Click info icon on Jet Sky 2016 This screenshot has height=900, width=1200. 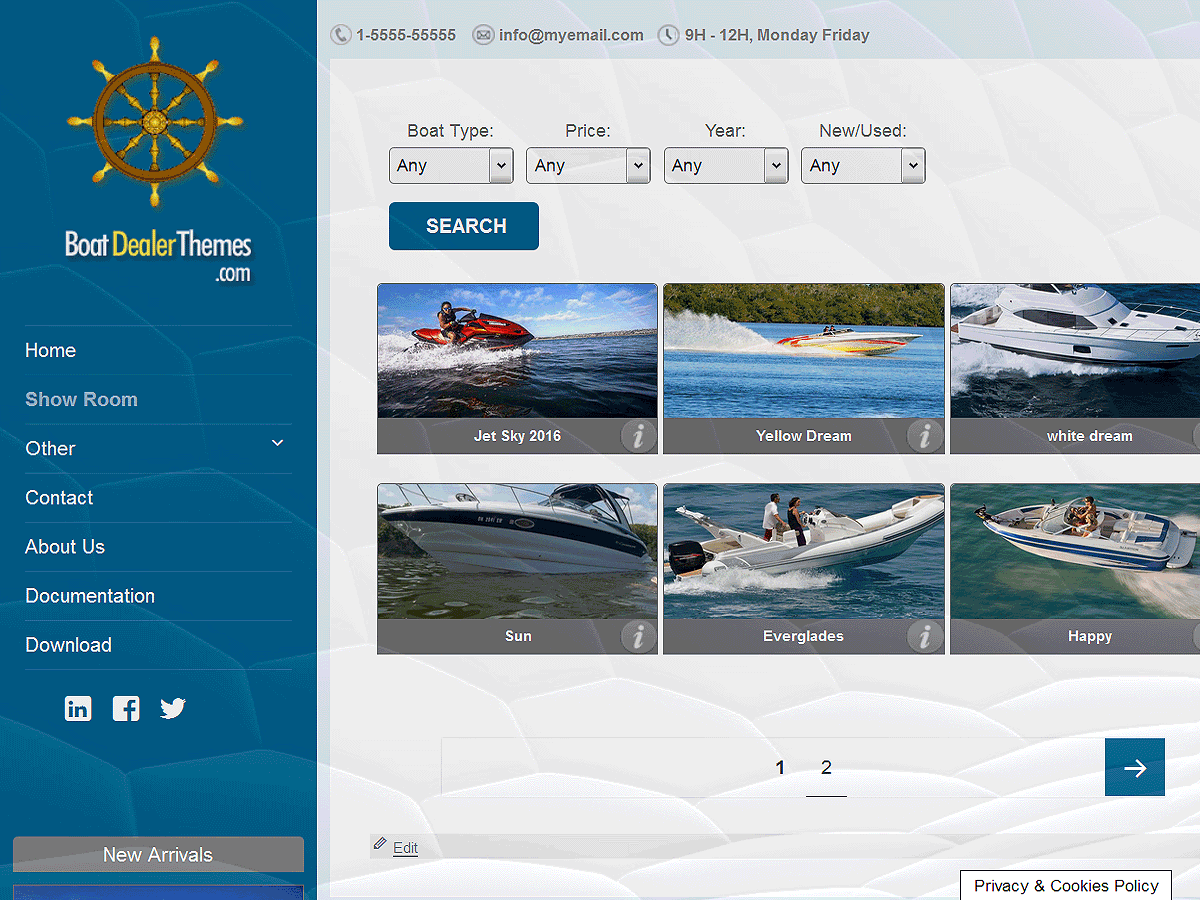click(x=638, y=436)
